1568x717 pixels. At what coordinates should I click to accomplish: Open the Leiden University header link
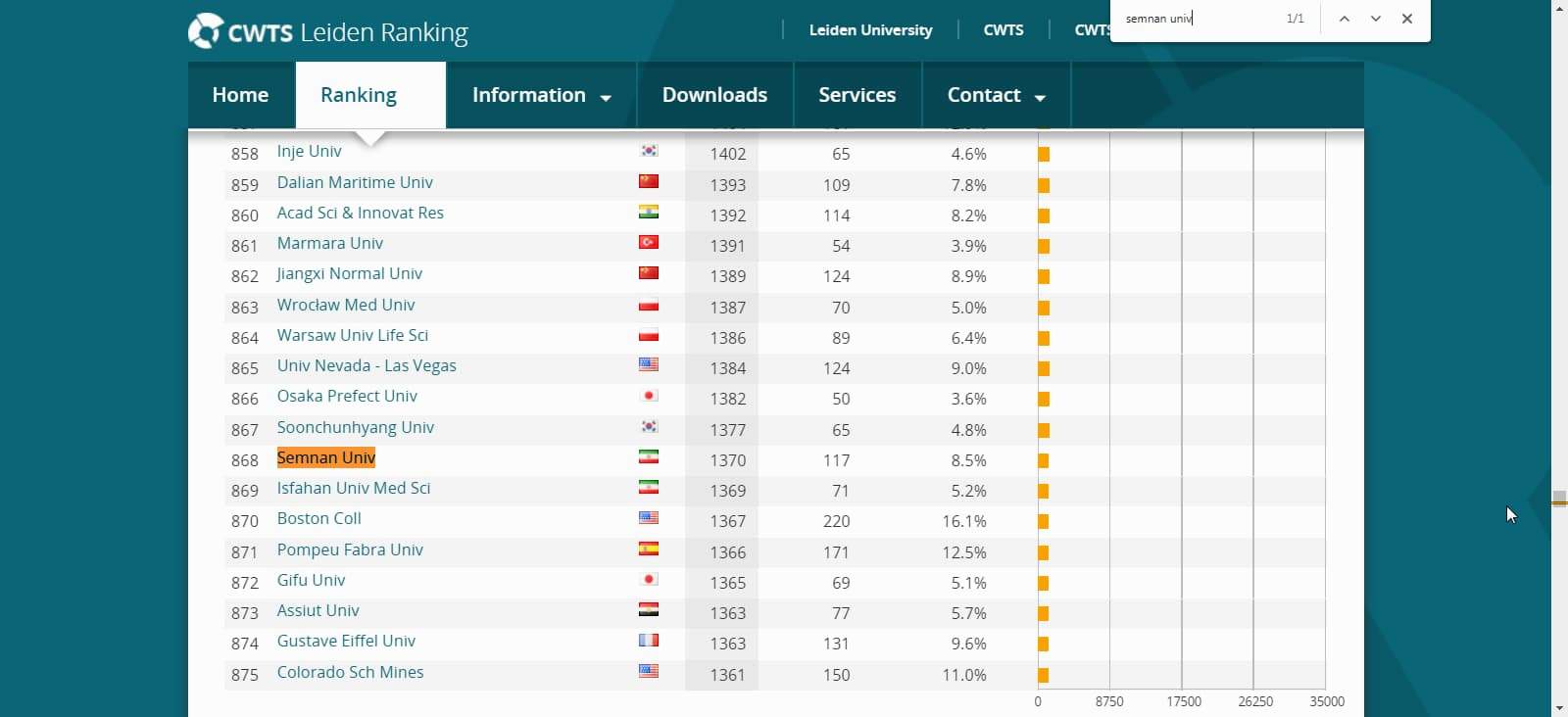pyautogui.click(x=870, y=30)
